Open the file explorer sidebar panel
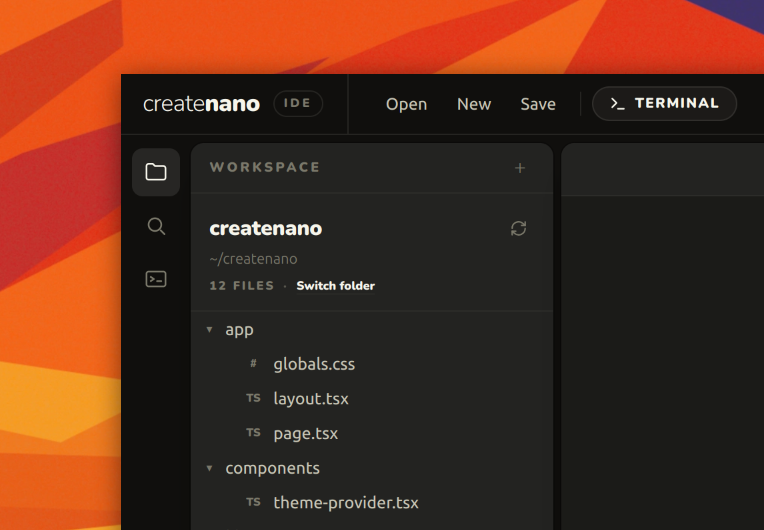Viewport: 764px width, 530px height. (x=156, y=172)
